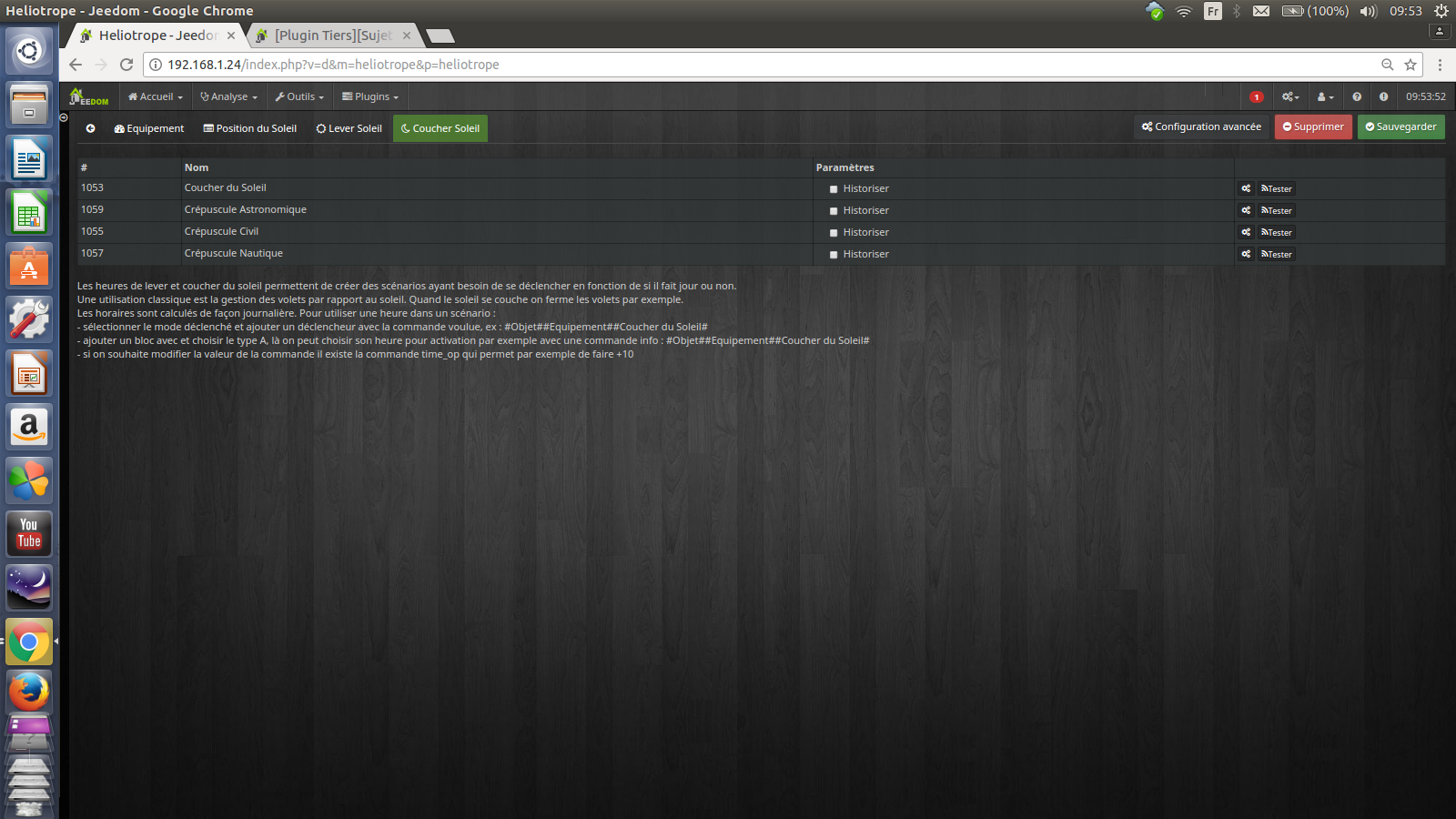The width and height of the screenshot is (1456, 819).
Task: Open settings for Crépuscule Civil command
Action: 1246,232
